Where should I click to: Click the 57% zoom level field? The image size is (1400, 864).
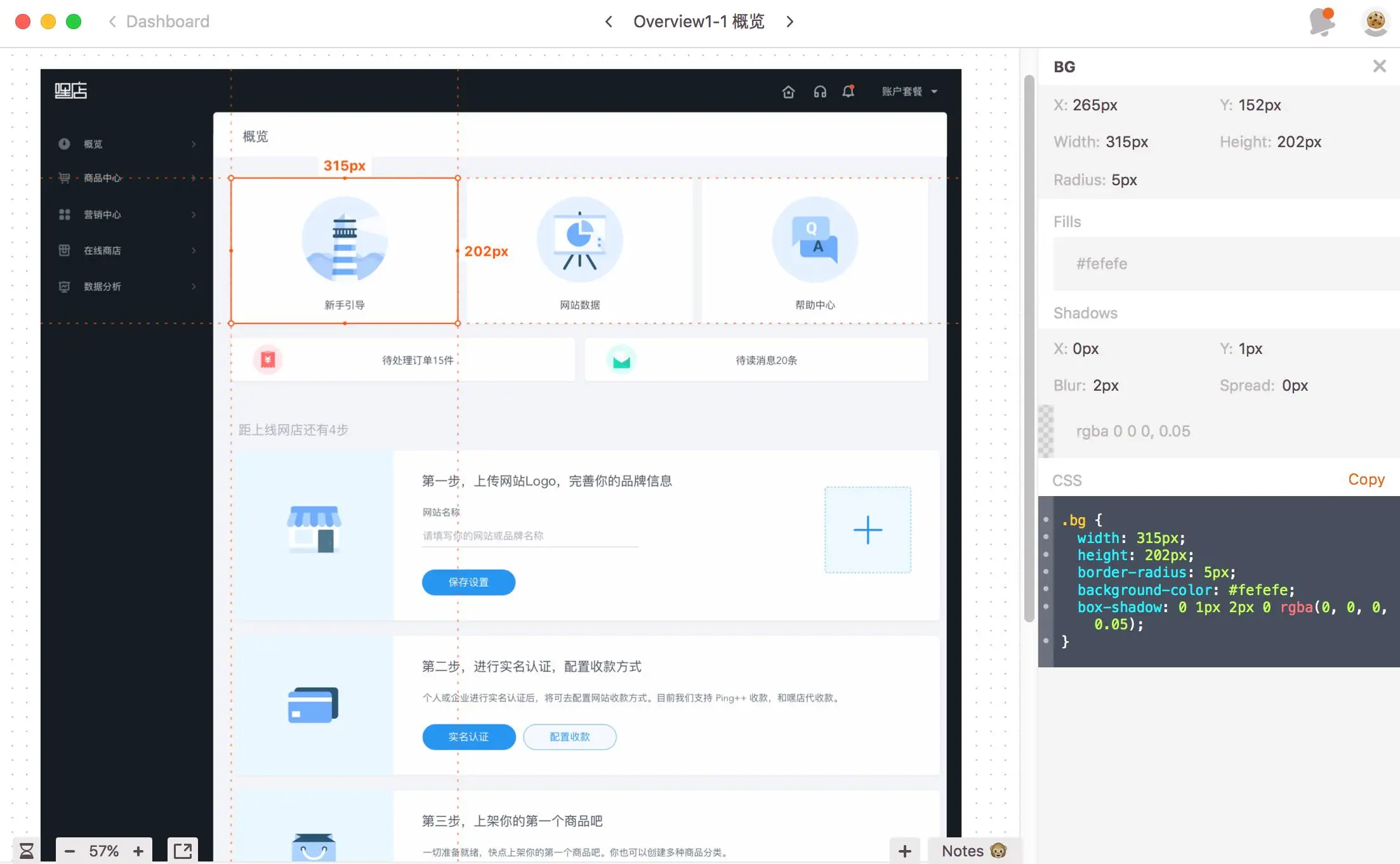(x=103, y=851)
